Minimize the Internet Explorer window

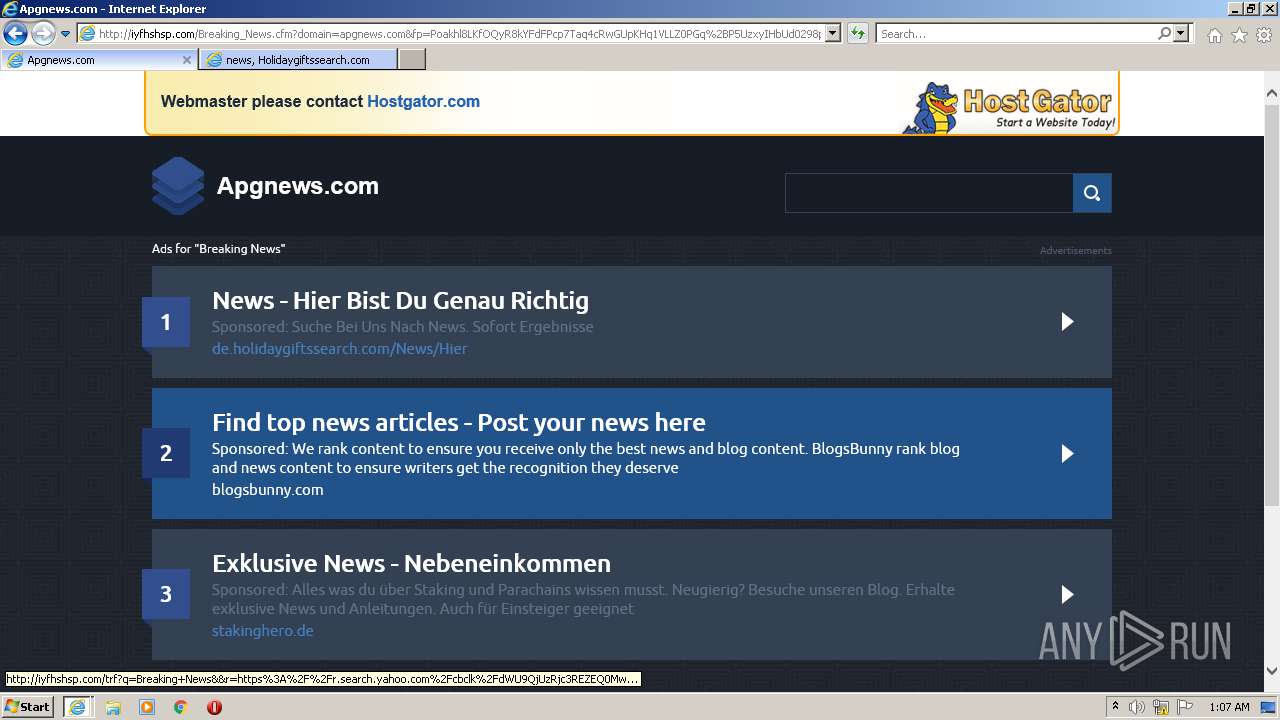[1233, 9]
